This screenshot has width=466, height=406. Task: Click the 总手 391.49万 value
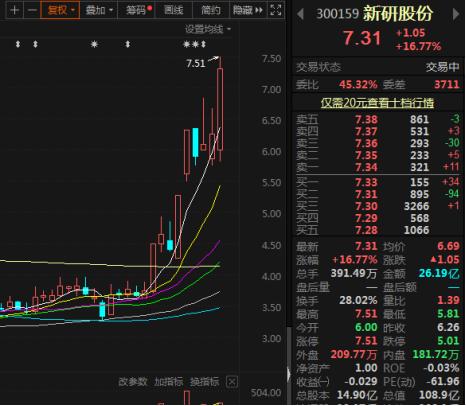(354, 274)
